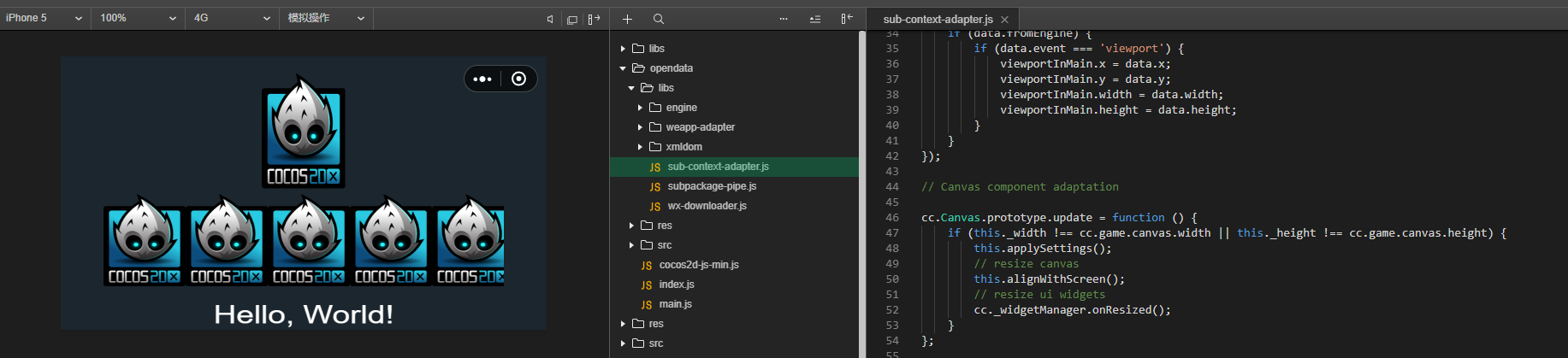Click the detach simulator window icon
This screenshot has width=1568, height=358.
tap(572, 19)
